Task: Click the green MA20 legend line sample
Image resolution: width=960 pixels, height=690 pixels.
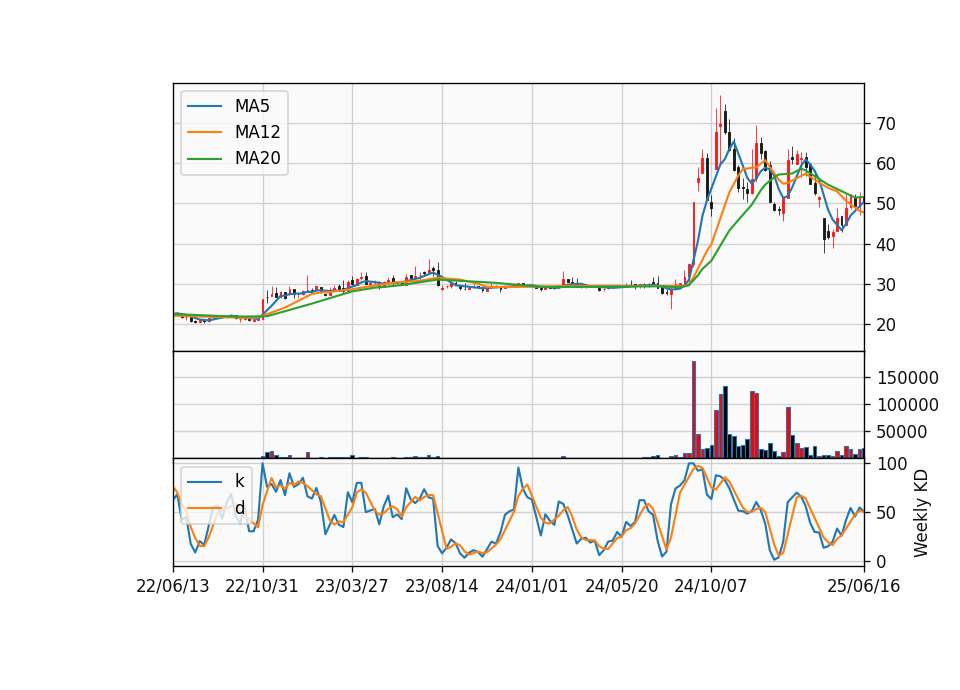Action: pyautogui.click(x=204, y=158)
